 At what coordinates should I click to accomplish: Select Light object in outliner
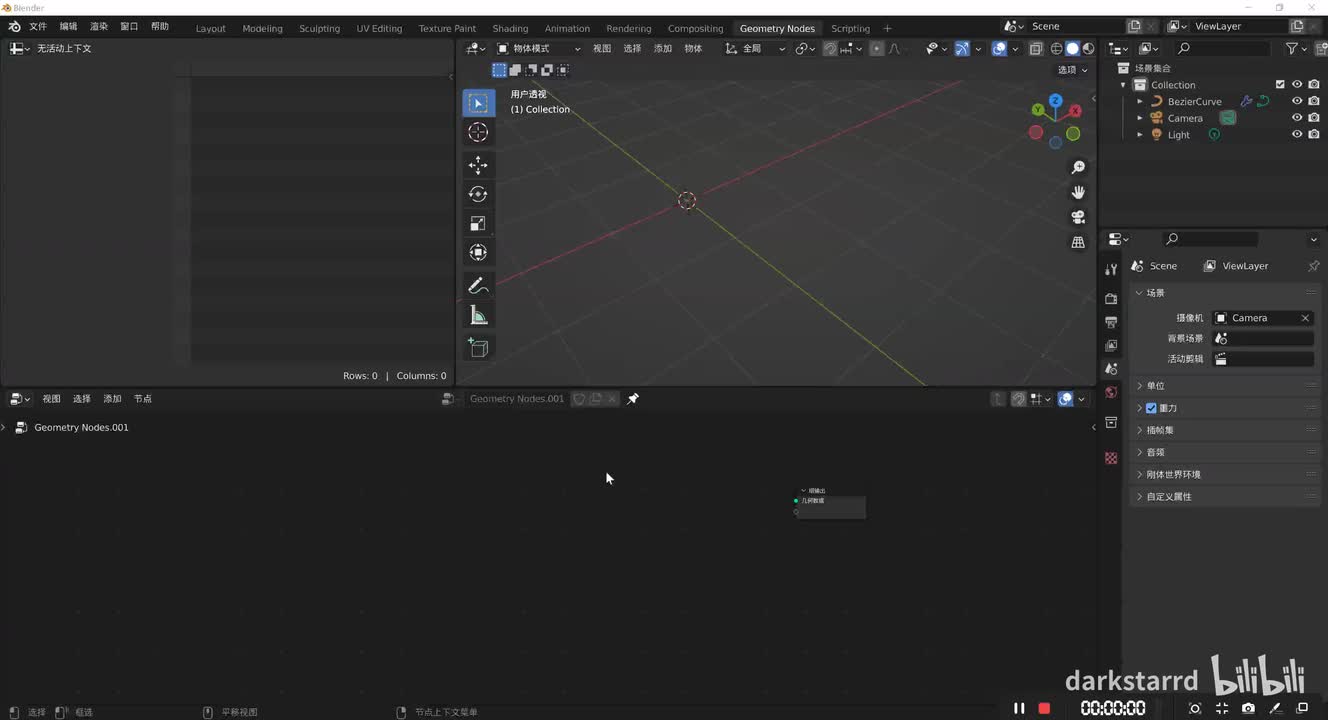[x=1179, y=135]
